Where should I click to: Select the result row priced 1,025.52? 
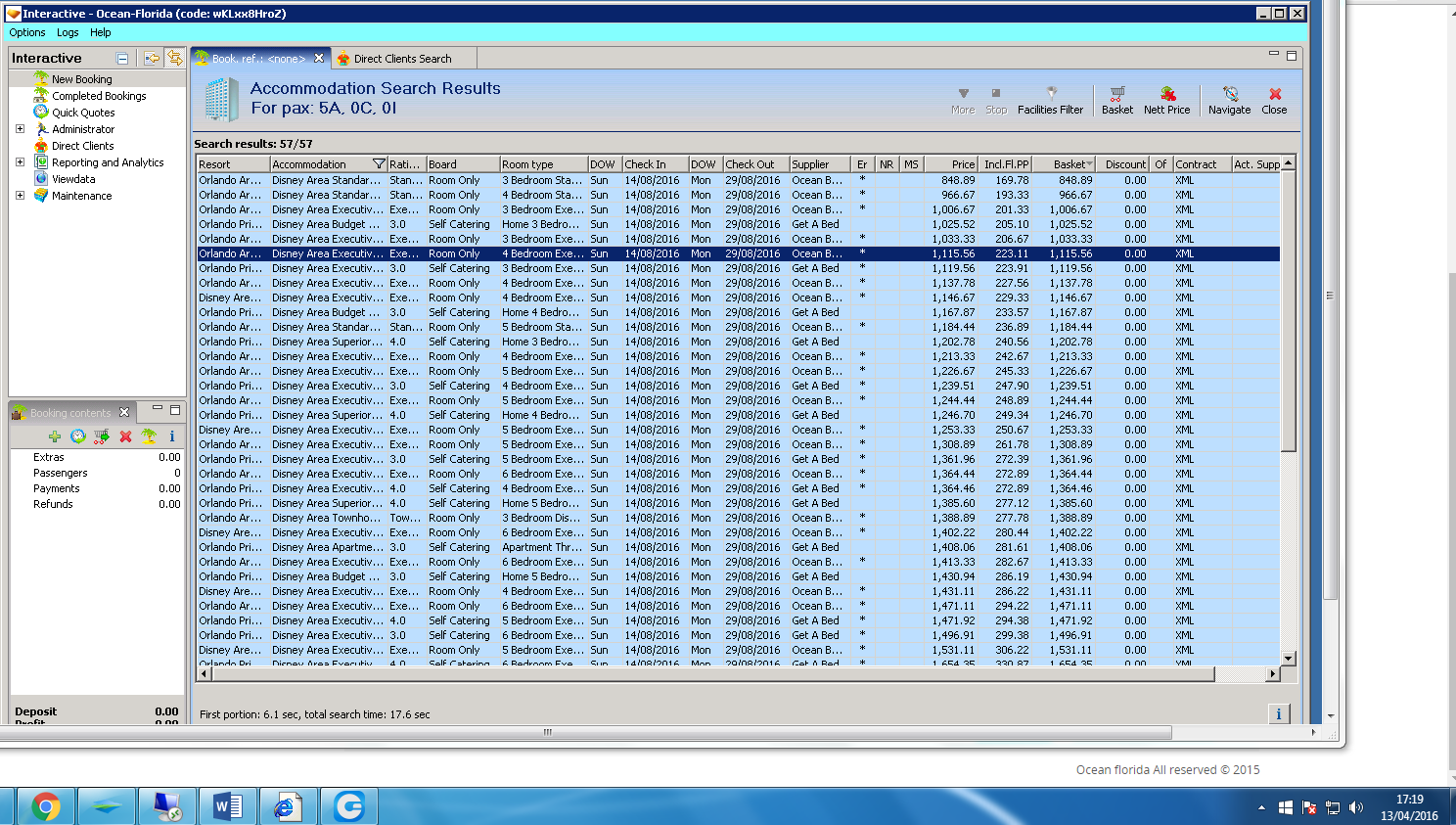[x=738, y=224]
